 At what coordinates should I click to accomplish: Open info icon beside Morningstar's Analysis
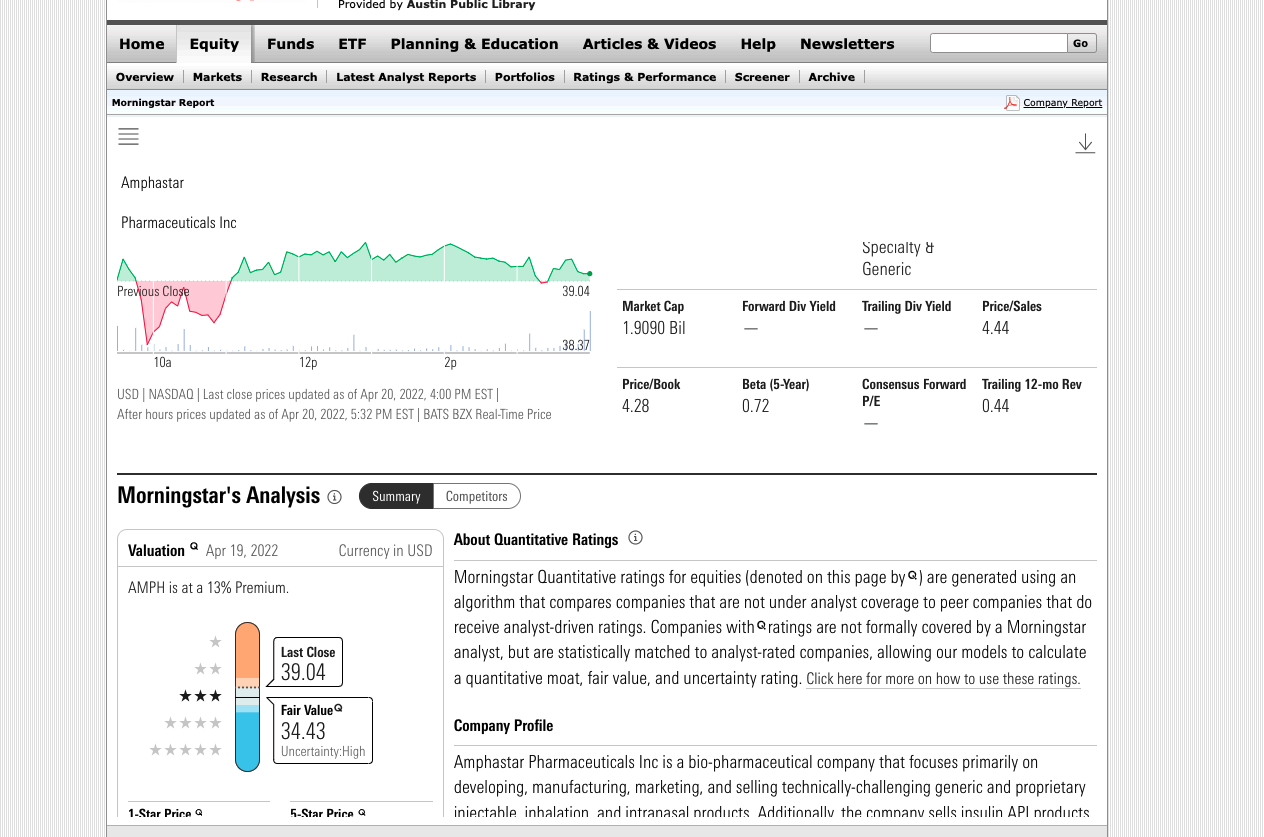click(x=335, y=497)
